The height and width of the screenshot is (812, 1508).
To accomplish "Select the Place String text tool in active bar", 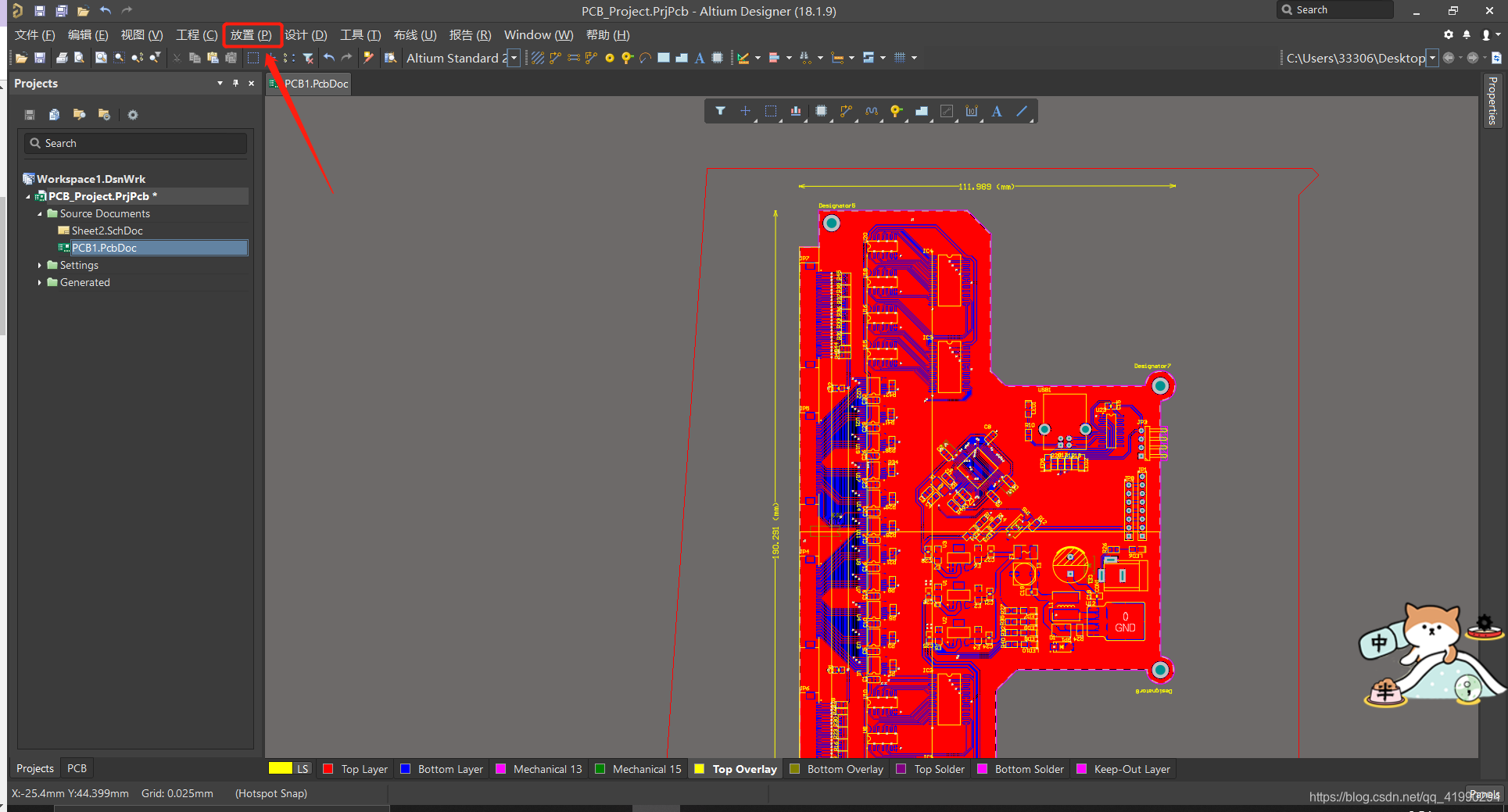I will point(996,112).
